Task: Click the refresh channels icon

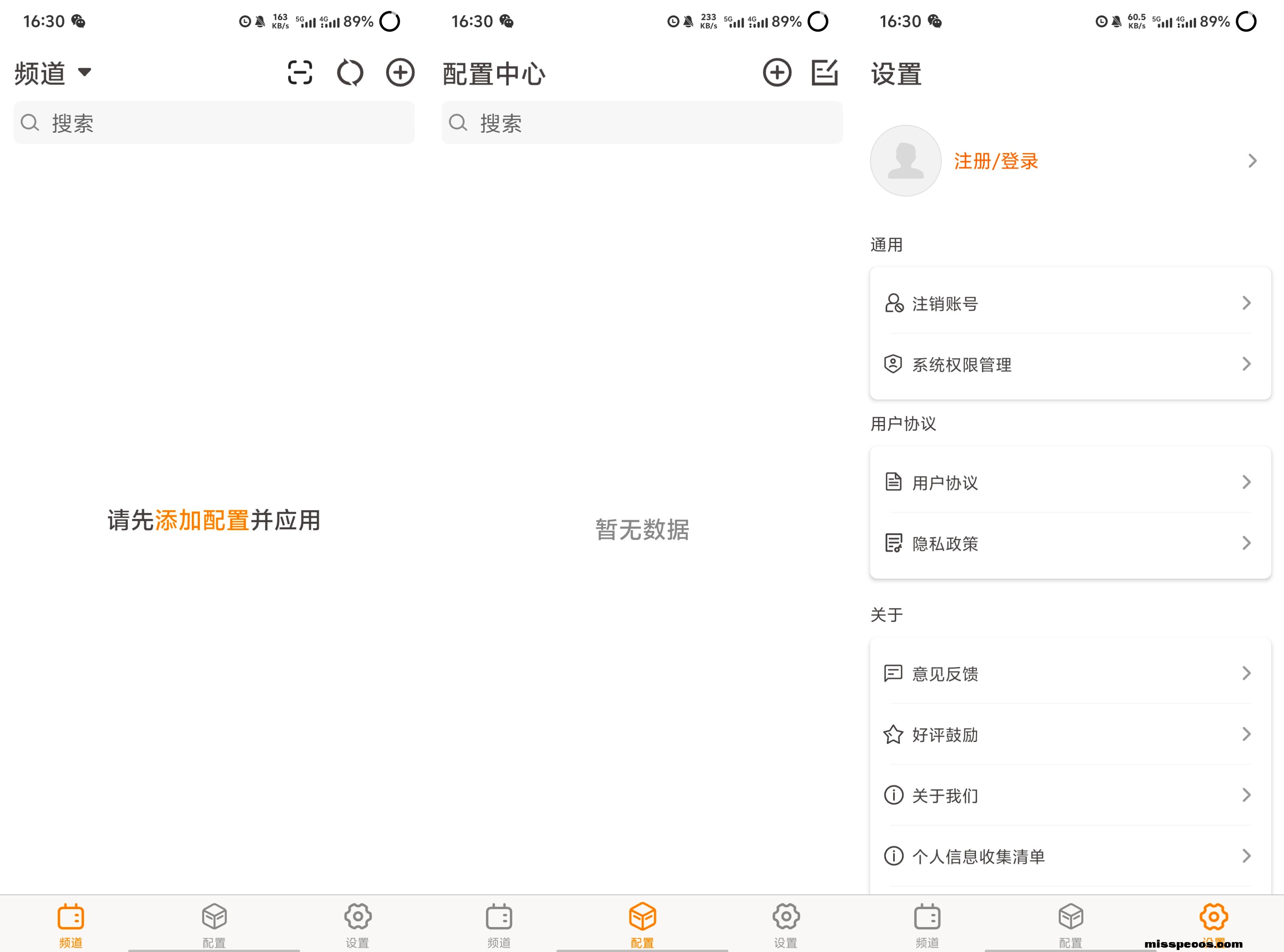Action: coord(350,73)
